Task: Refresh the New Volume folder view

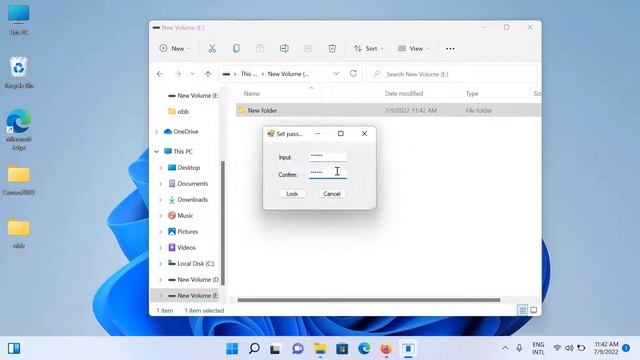Action: coord(353,73)
